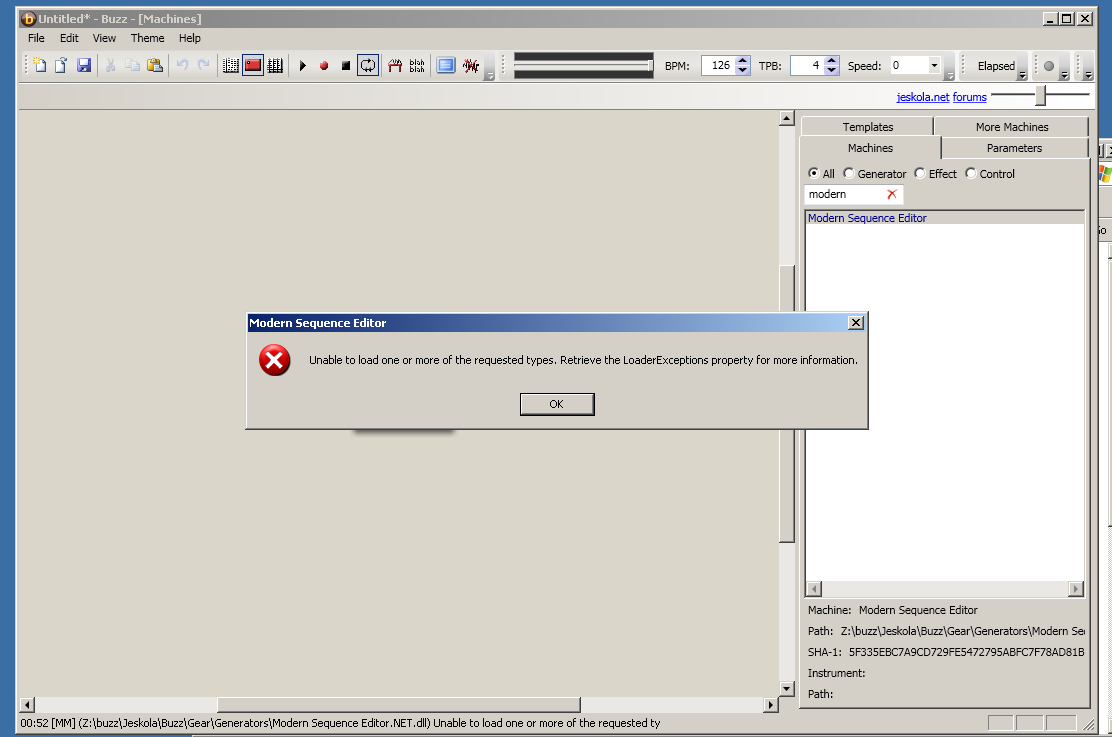Click machine view scroll down arrow

tap(786, 689)
